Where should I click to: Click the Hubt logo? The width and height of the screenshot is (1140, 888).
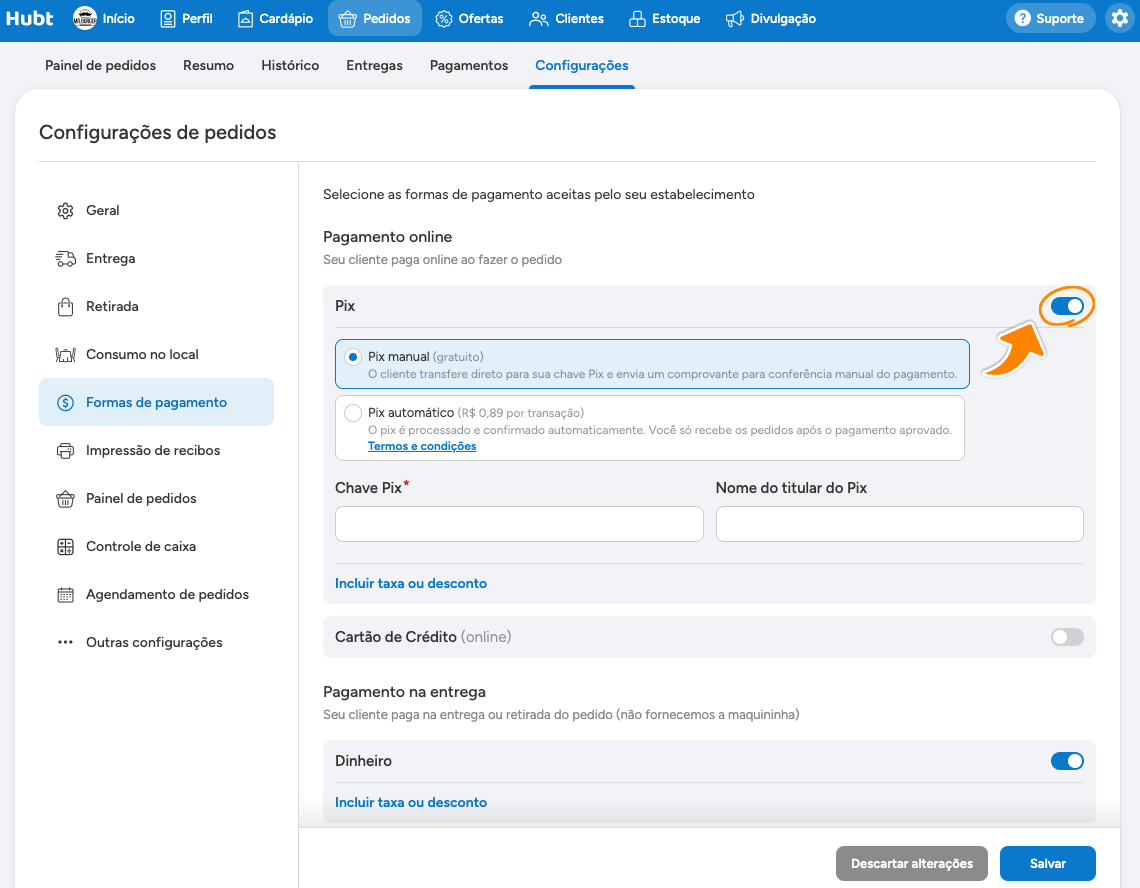[x=29, y=18]
